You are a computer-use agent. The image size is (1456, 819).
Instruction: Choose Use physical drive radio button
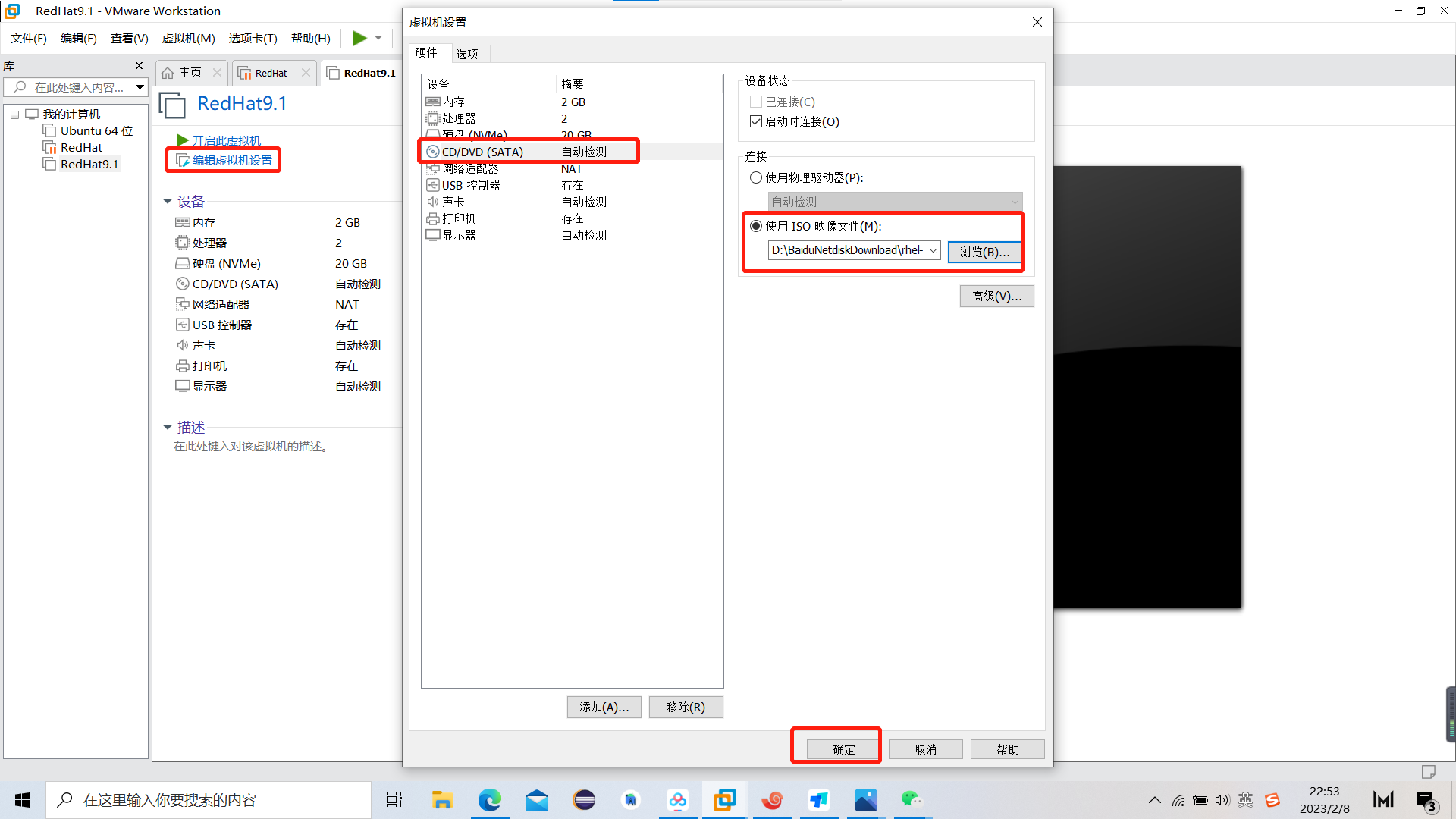(x=756, y=177)
